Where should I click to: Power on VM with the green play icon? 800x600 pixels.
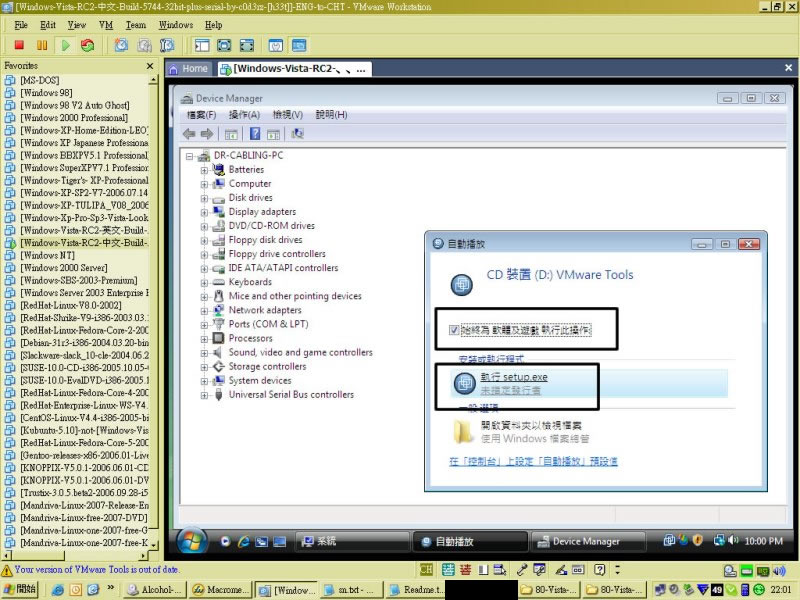(65, 45)
